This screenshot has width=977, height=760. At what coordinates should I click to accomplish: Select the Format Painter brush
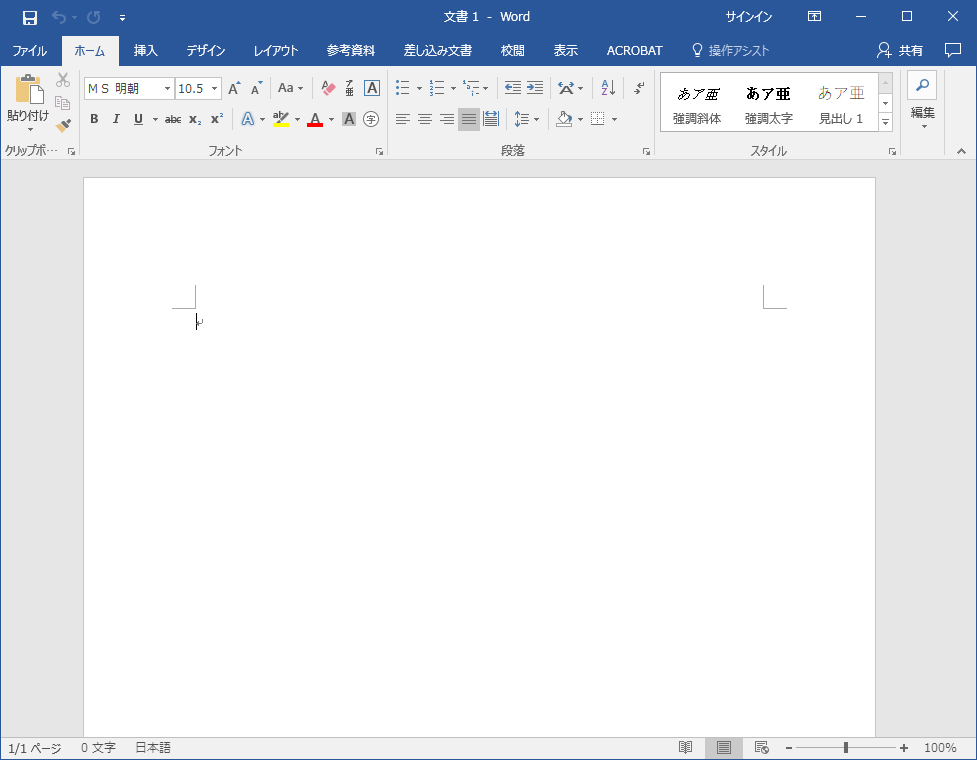(x=63, y=125)
